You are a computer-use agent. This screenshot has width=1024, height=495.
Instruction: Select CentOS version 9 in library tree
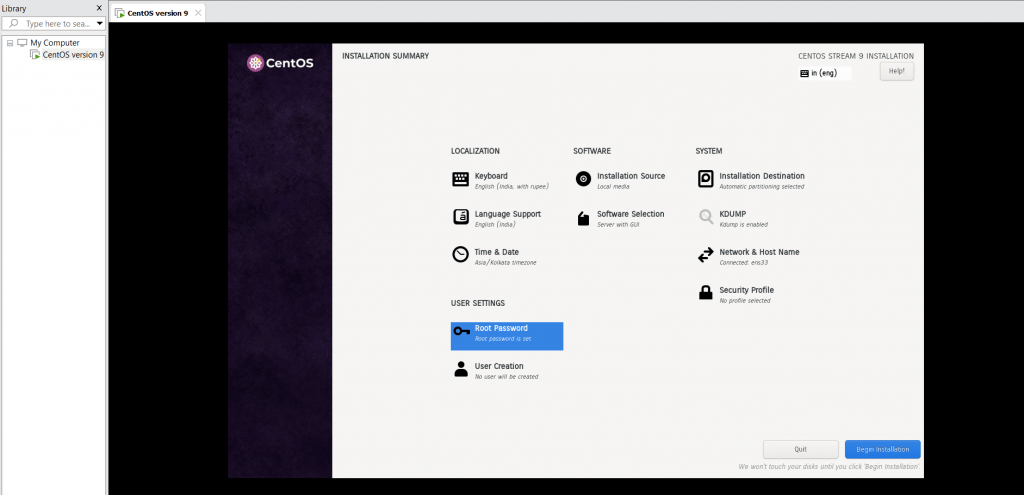(x=73, y=55)
